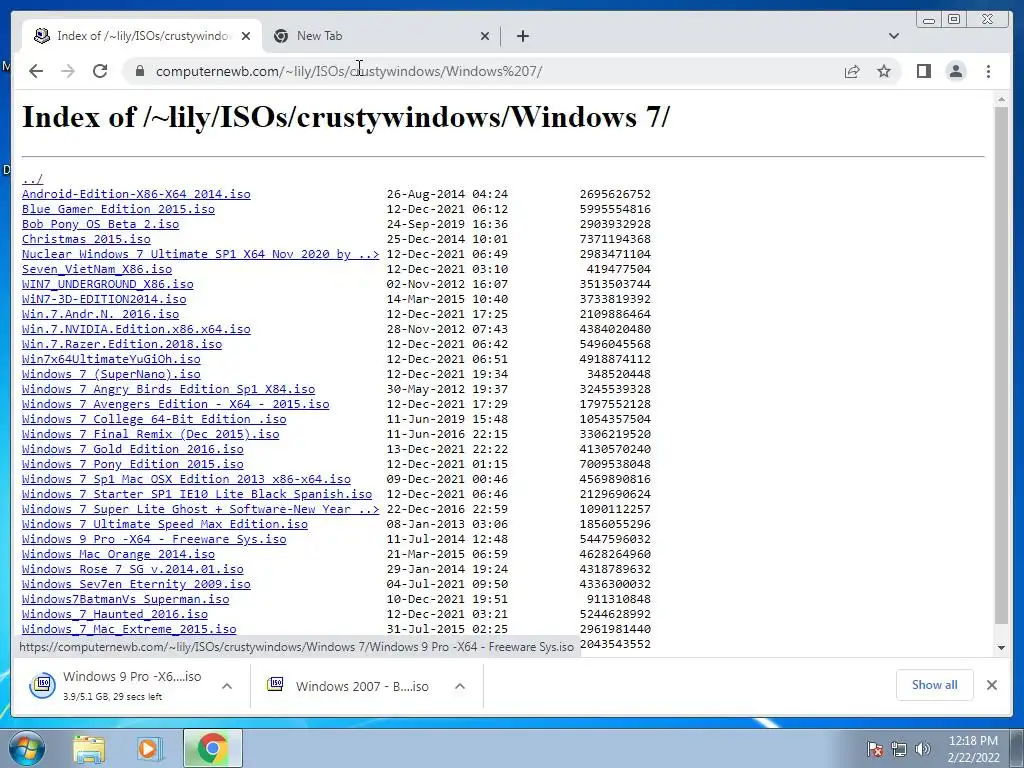Open the Windows Start menu
The image size is (1024, 768).
pos(26,748)
